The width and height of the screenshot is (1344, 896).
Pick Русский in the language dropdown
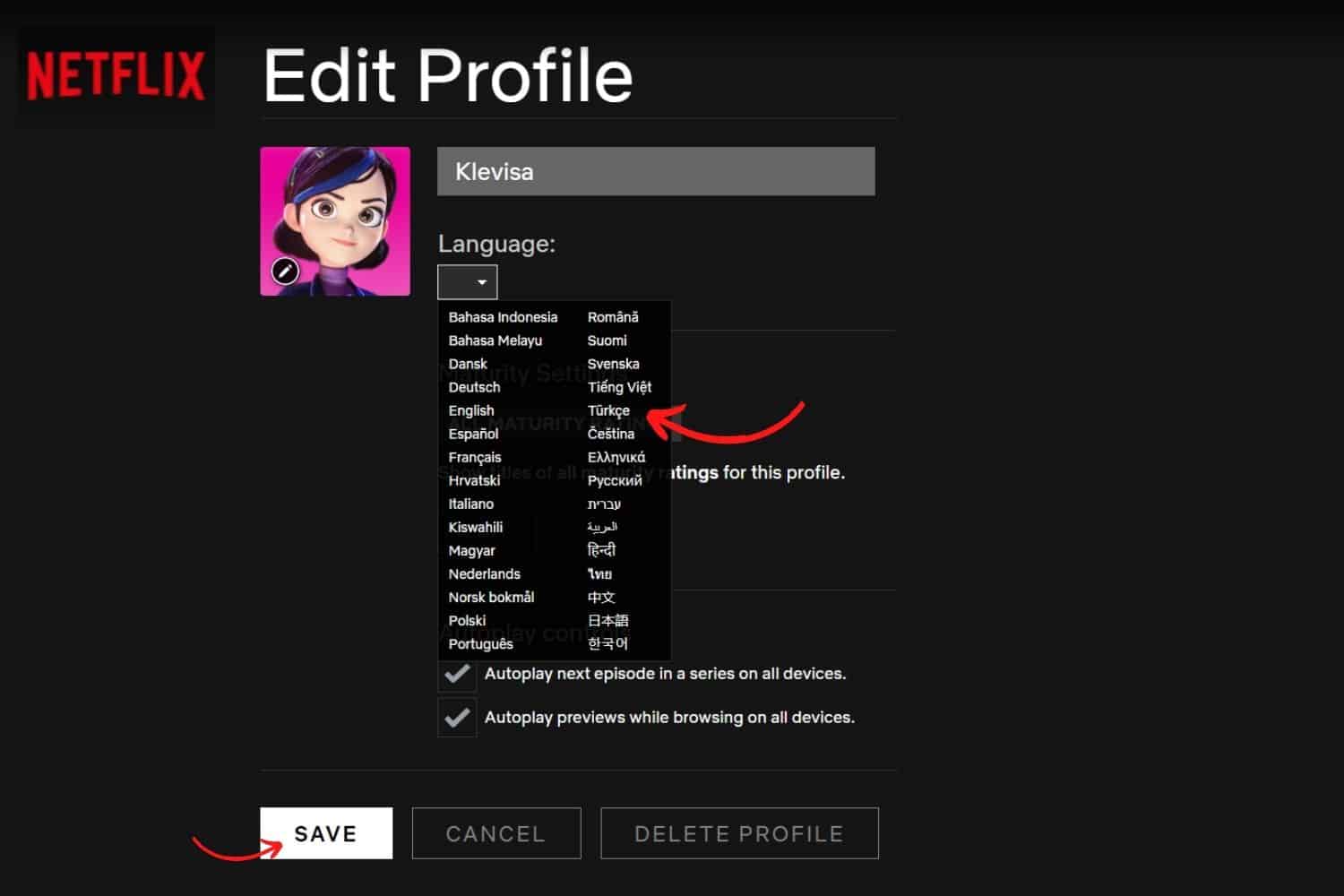615,480
